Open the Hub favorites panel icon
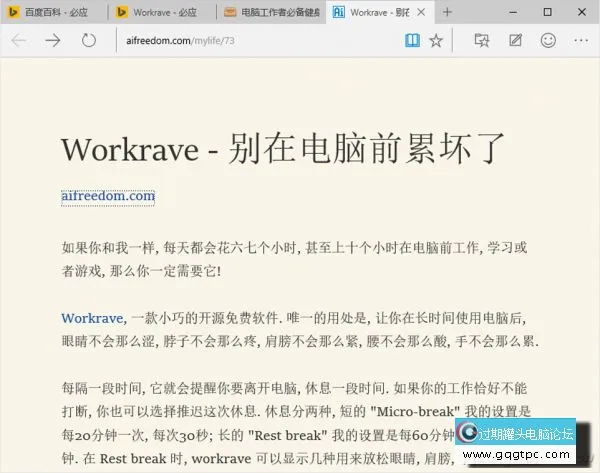Viewport: 600px width, 473px height. tap(482, 40)
